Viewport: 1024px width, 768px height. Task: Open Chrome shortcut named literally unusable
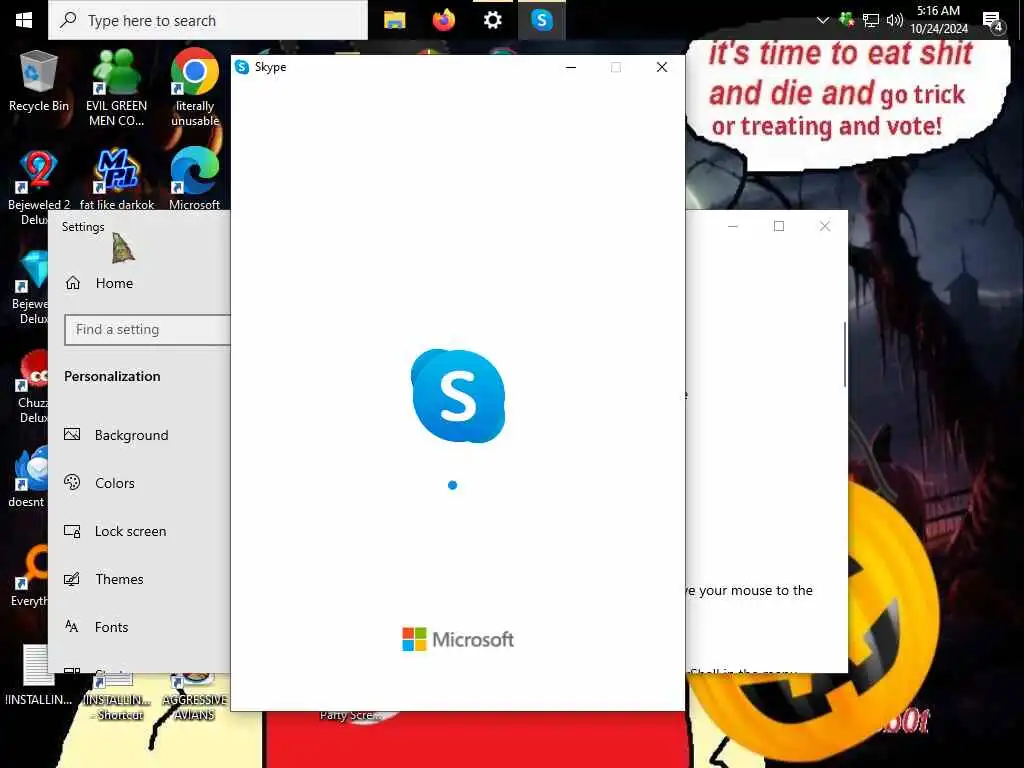[195, 88]
